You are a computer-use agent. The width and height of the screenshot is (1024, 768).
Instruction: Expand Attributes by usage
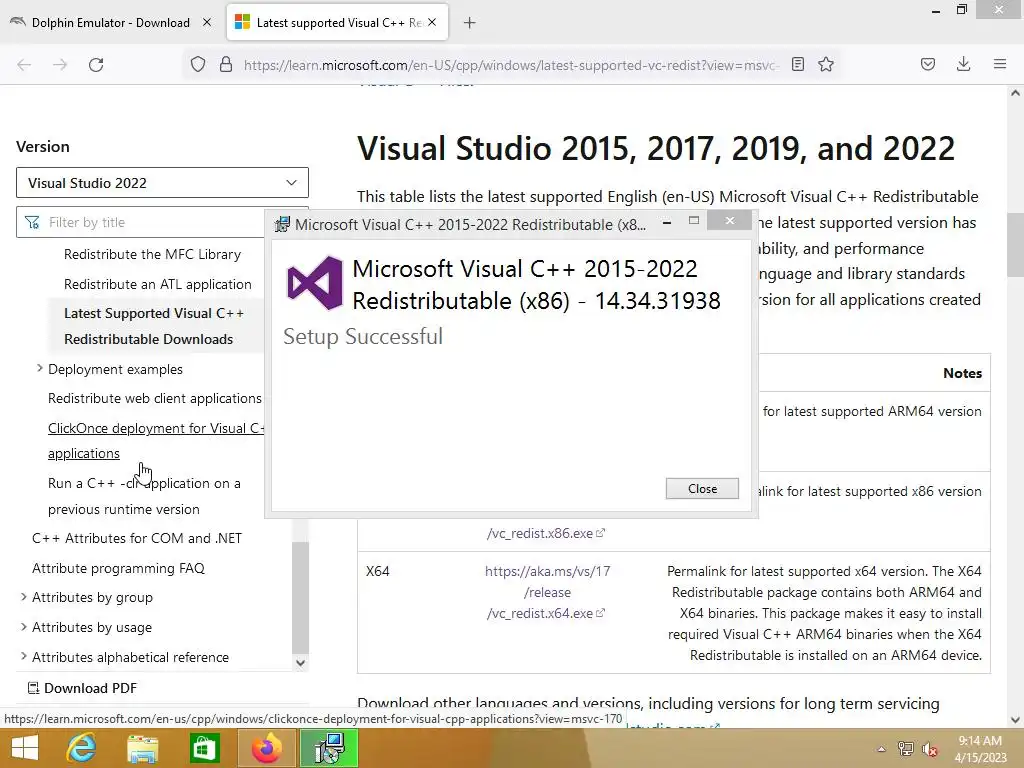24,627
